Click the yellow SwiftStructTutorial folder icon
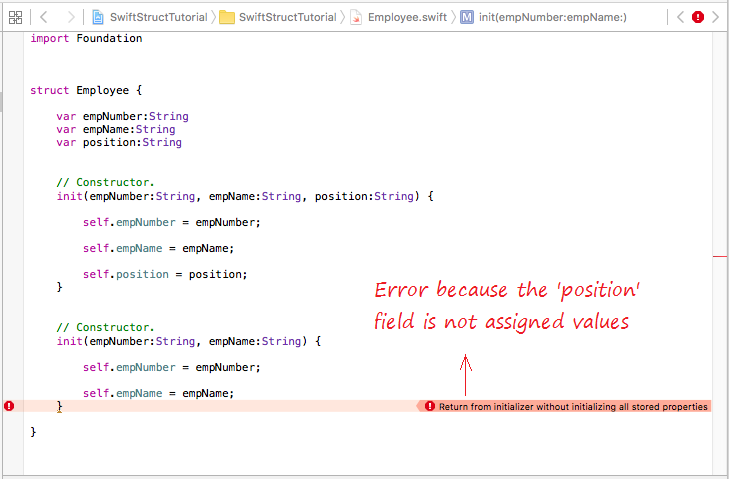 click(x=227, y=17)
